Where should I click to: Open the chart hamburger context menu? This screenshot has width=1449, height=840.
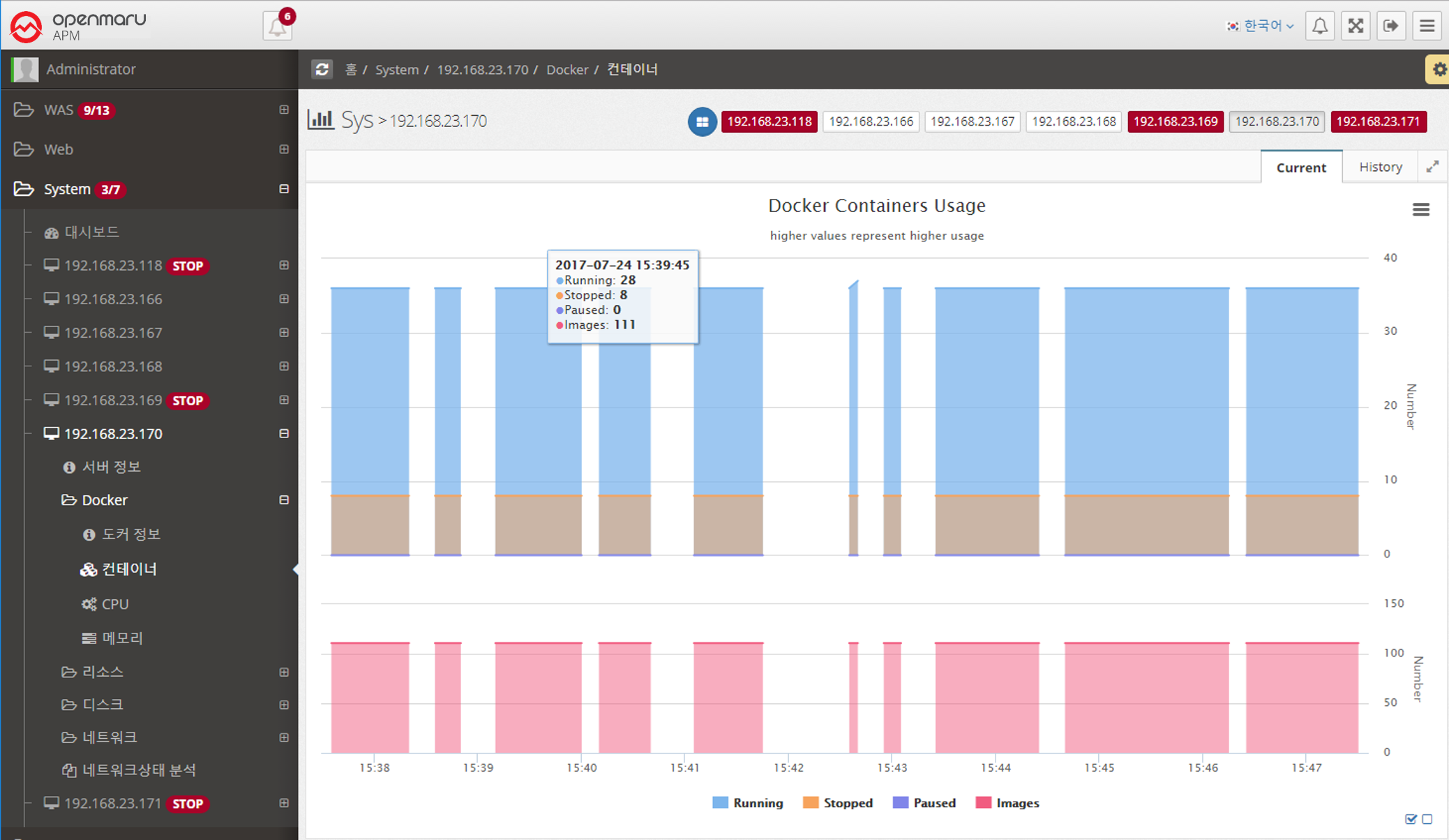coord(1420,209)
